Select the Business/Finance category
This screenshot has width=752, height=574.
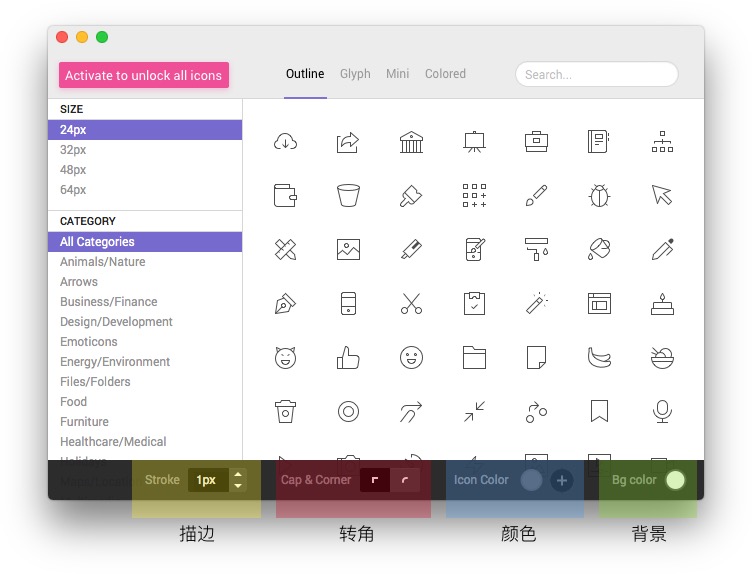tap(145, 302)
